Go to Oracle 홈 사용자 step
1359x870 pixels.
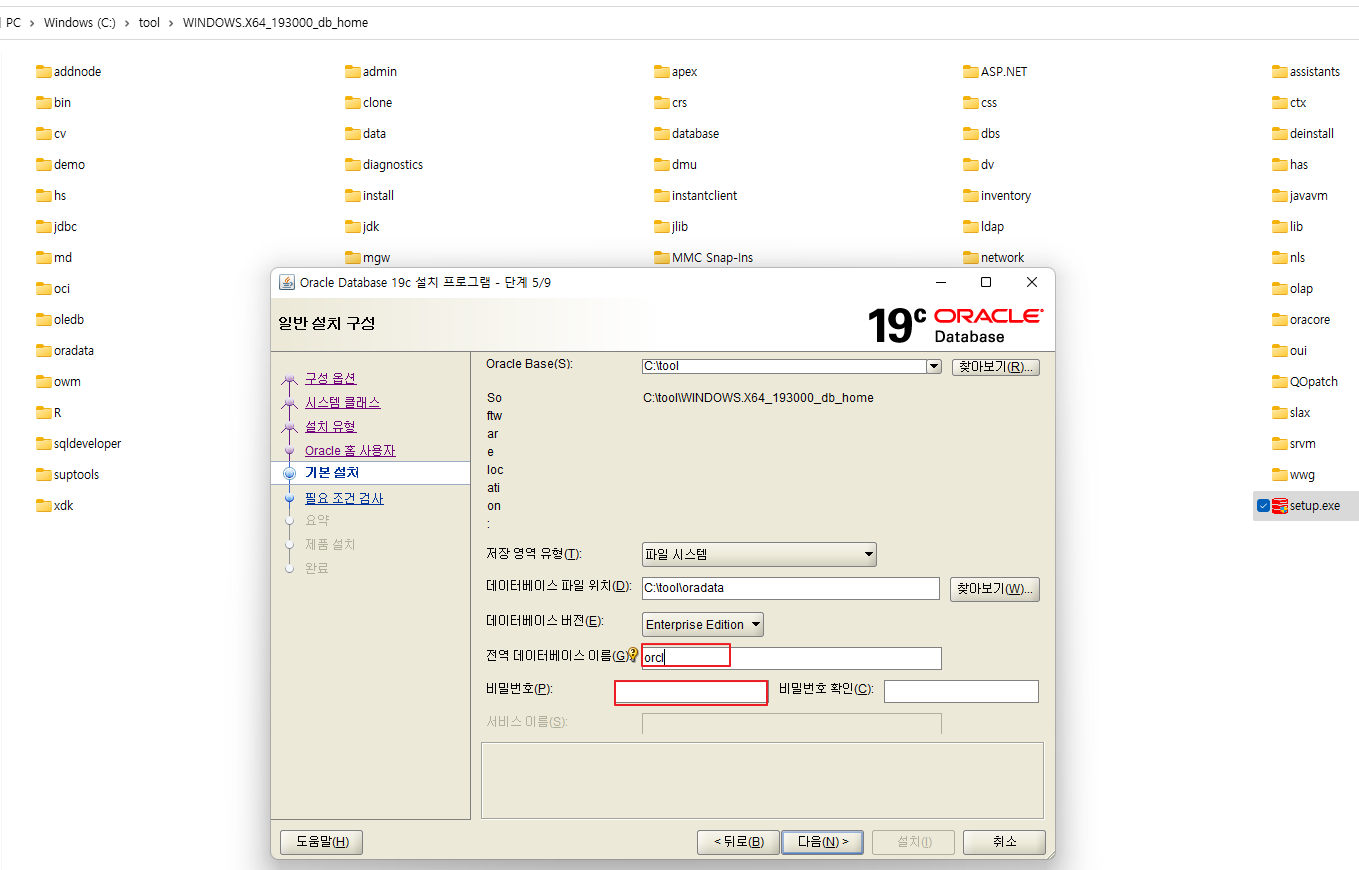(x=350, y=451)
